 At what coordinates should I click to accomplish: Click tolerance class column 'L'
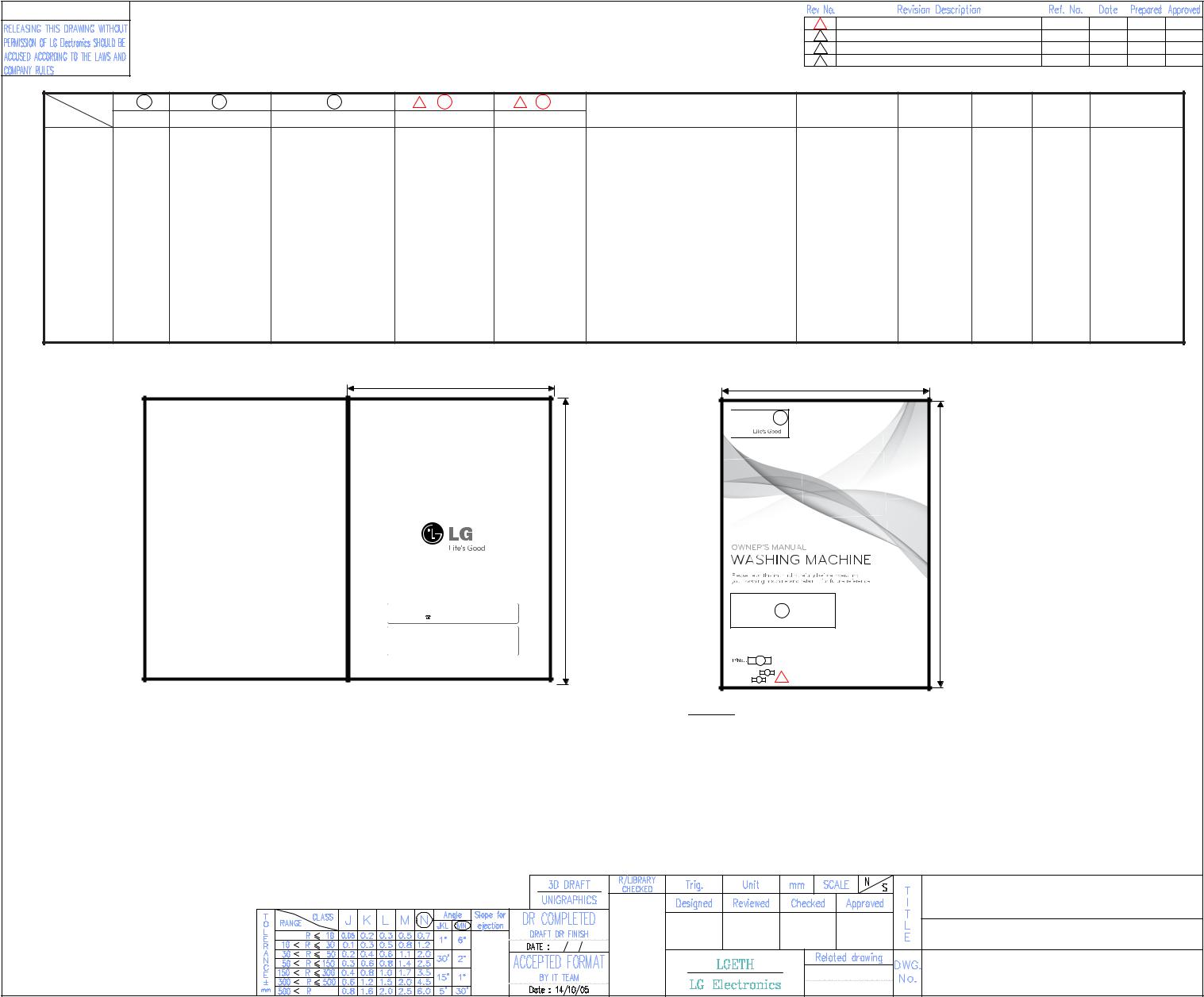point(386,921)
